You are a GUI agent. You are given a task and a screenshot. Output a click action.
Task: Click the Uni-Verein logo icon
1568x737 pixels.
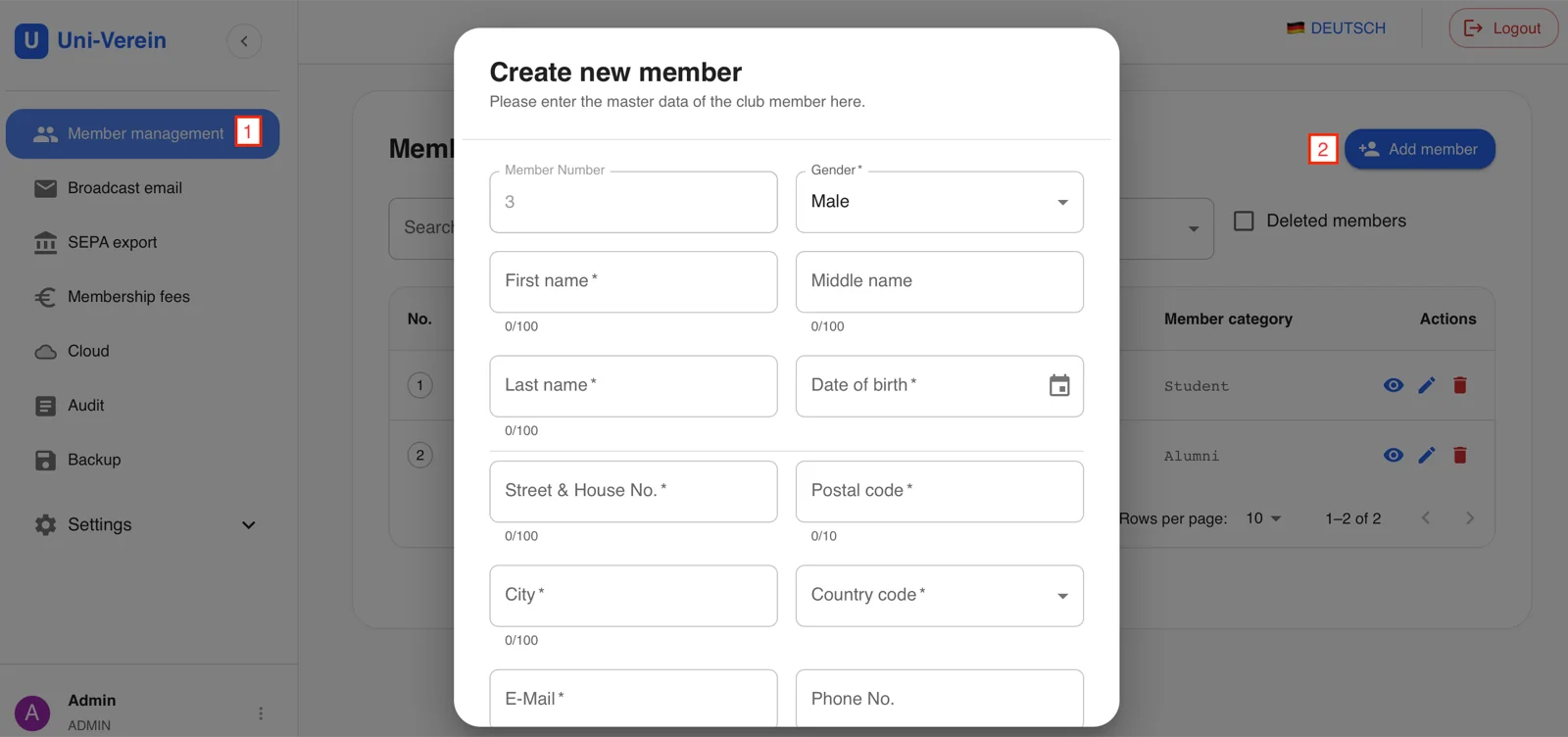pyautogui.click(x=31, y=41)
